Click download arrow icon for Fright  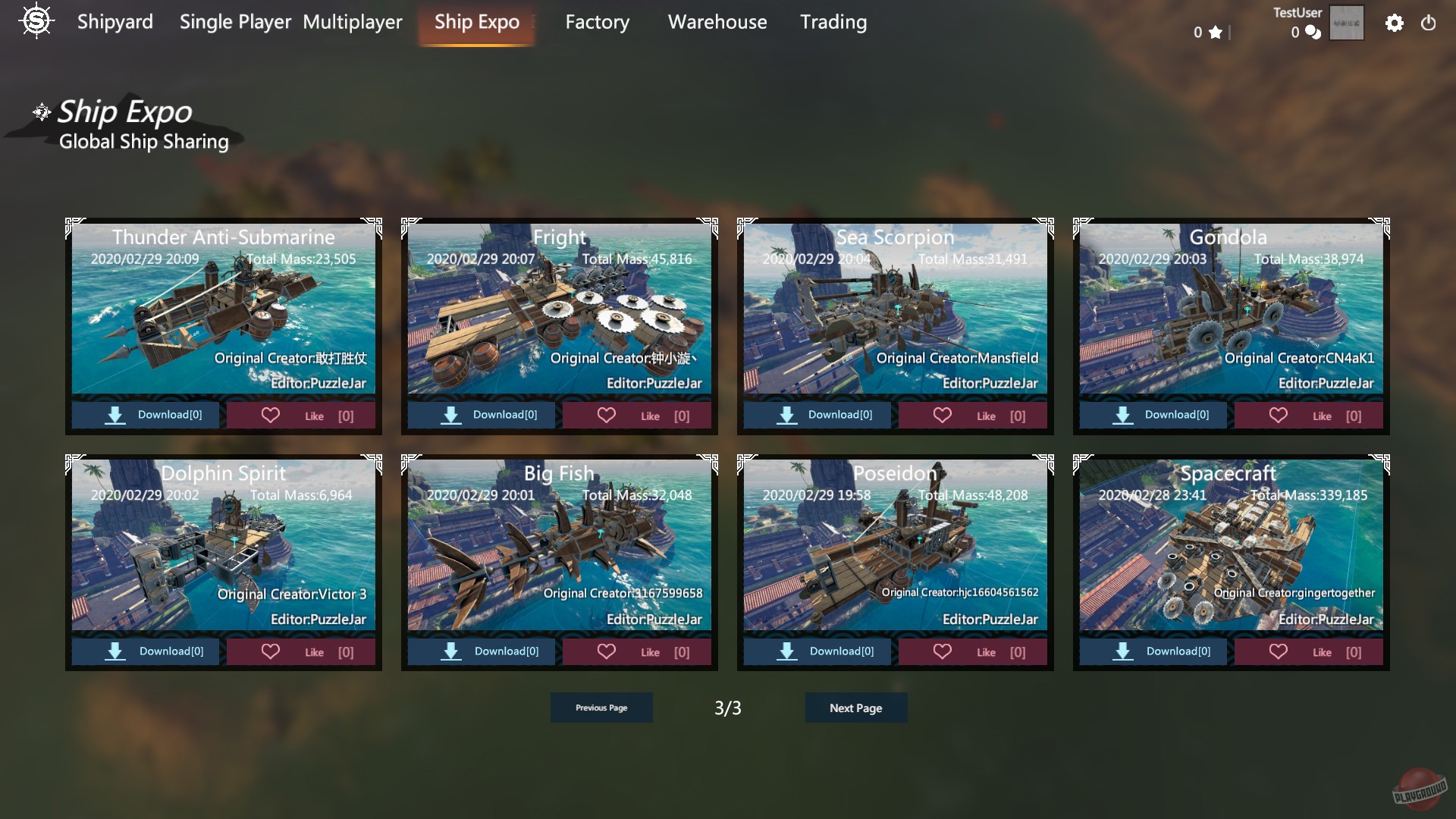tap(451, 416)
